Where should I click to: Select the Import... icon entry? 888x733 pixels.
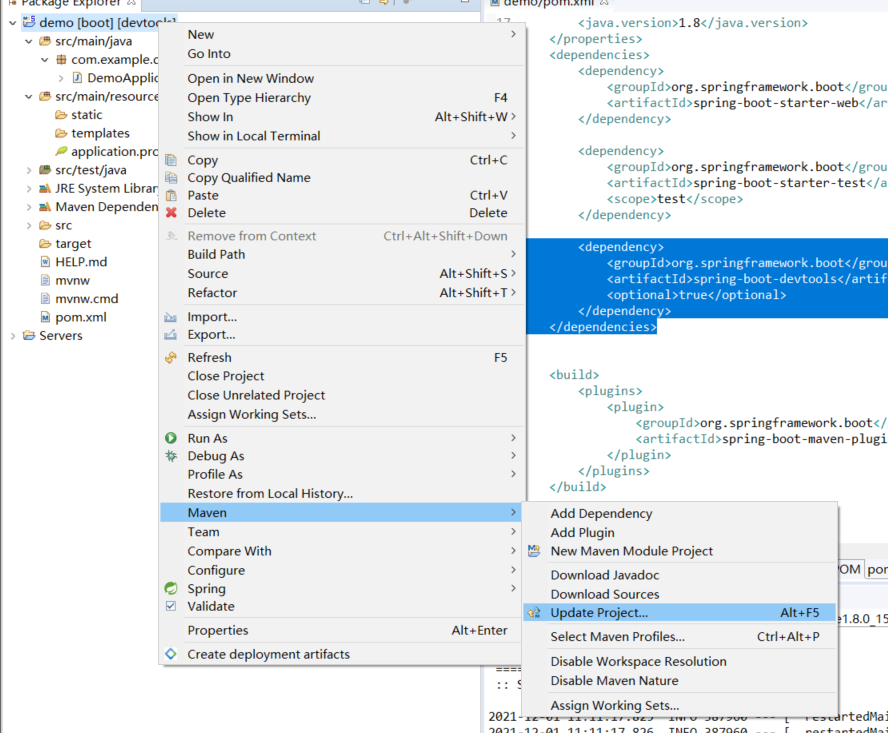pyautogui.click(x=170, y=317)
